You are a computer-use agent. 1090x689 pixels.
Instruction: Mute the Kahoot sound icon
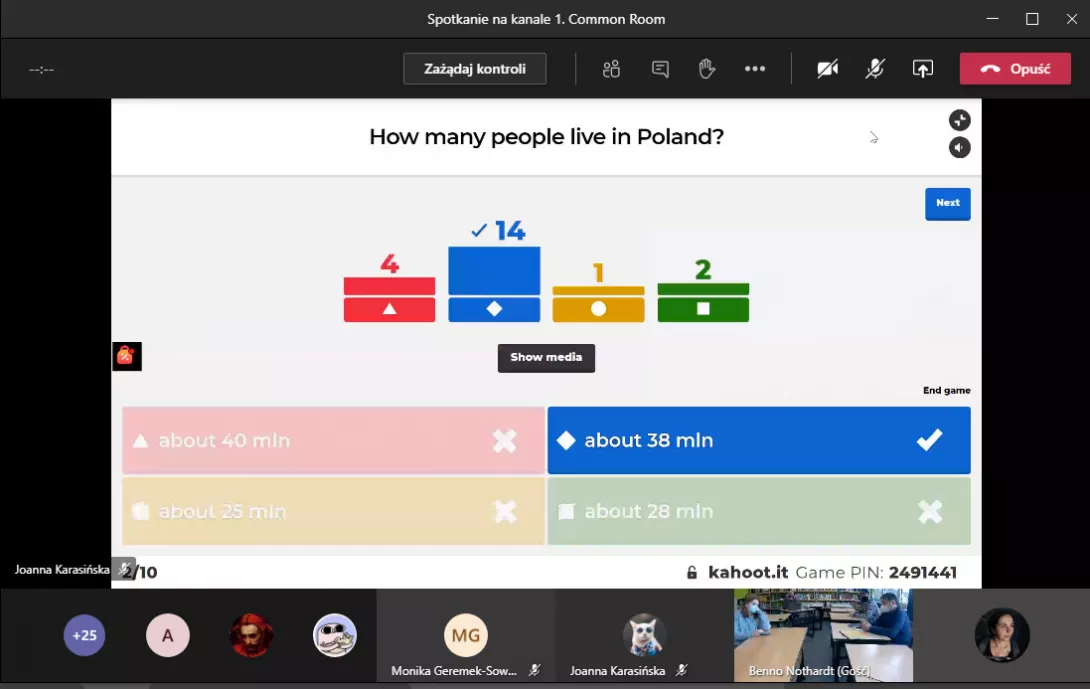(959, 148)
